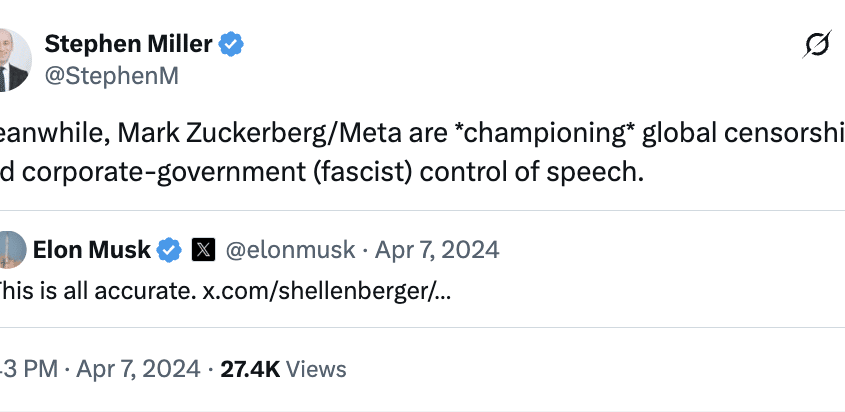This screenshot has width=845, height=412.
Task: Click the @elonmusk handle
Action: [291, 249]
